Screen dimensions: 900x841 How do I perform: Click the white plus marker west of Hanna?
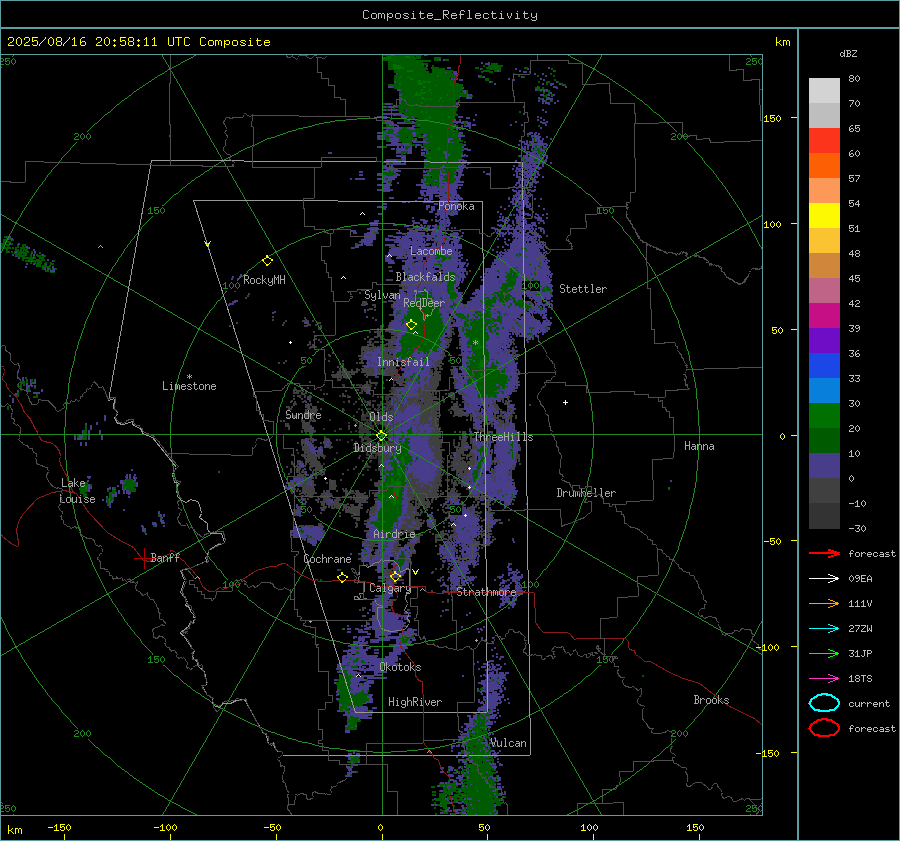(x=565, y=402)
